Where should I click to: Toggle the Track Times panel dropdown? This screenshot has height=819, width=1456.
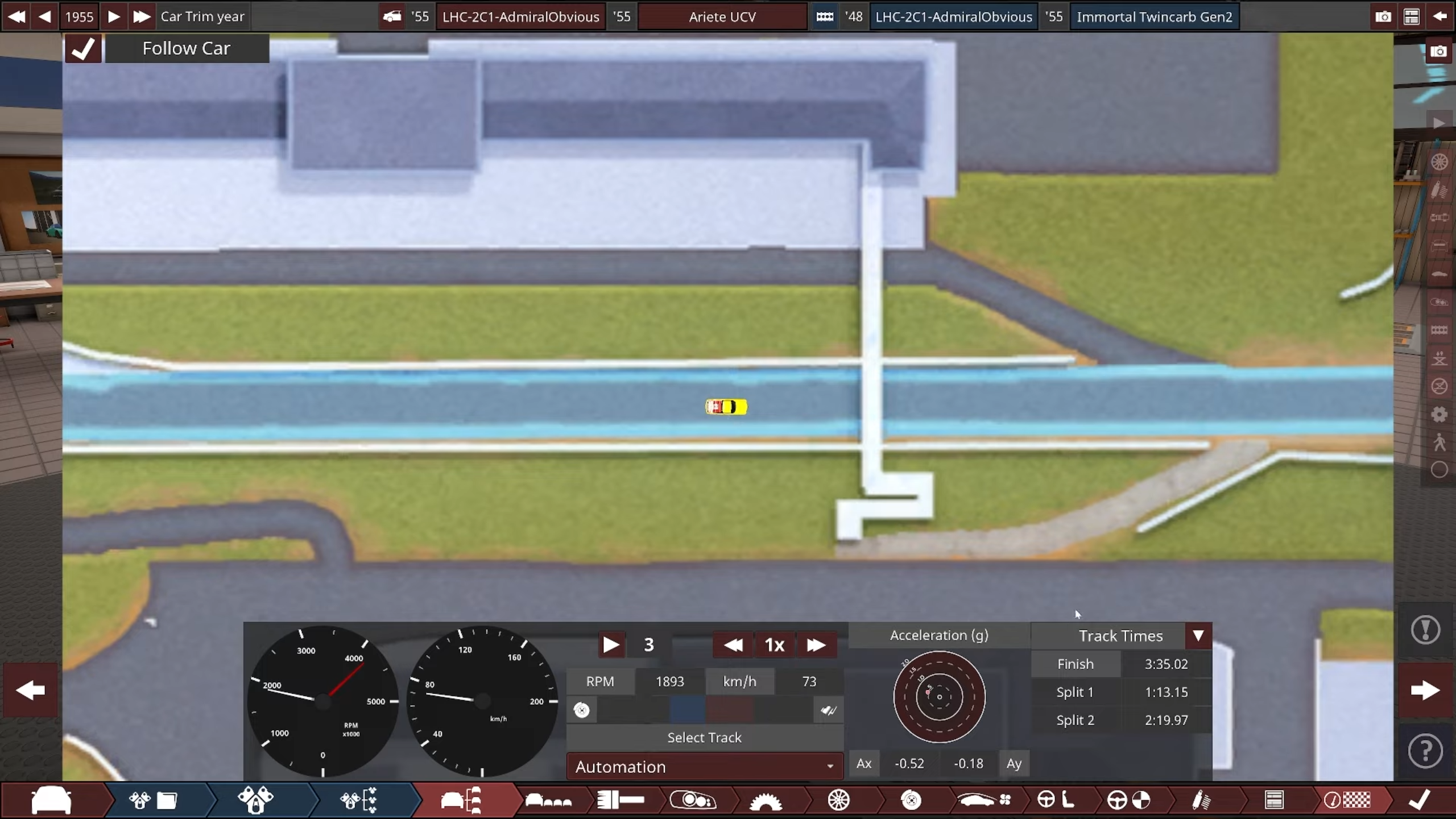tap(1198, 635)
